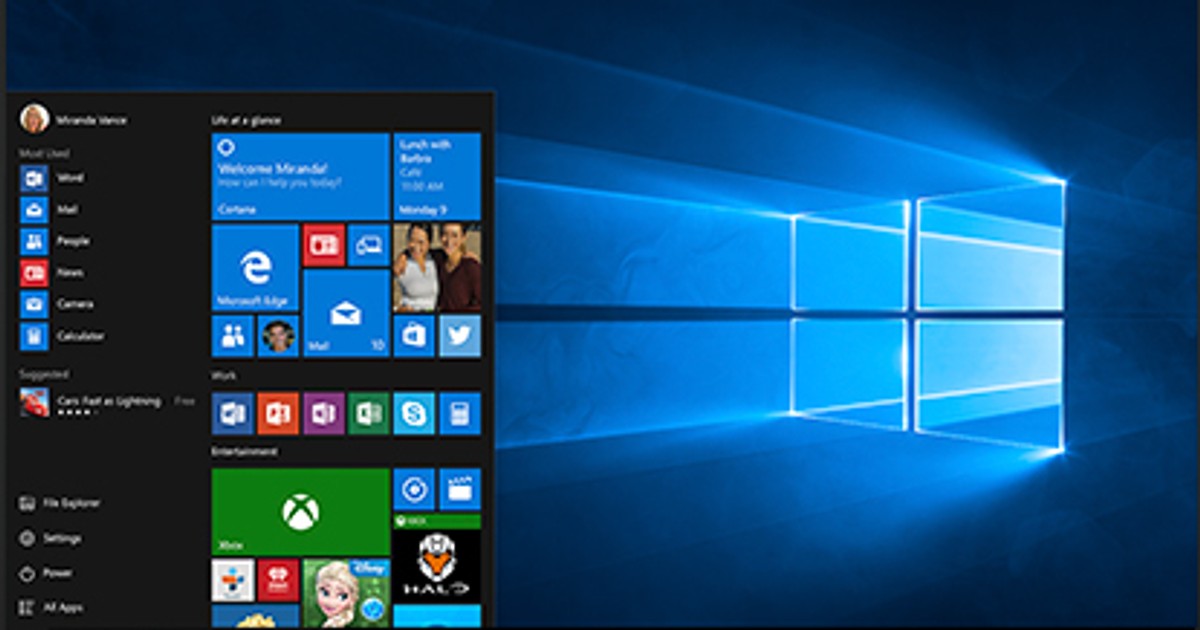Image resolution: width=1200 pixels, height=630 pixels.
Task: Open the Store shopping bag tile
Action: [x=414, y=336]
